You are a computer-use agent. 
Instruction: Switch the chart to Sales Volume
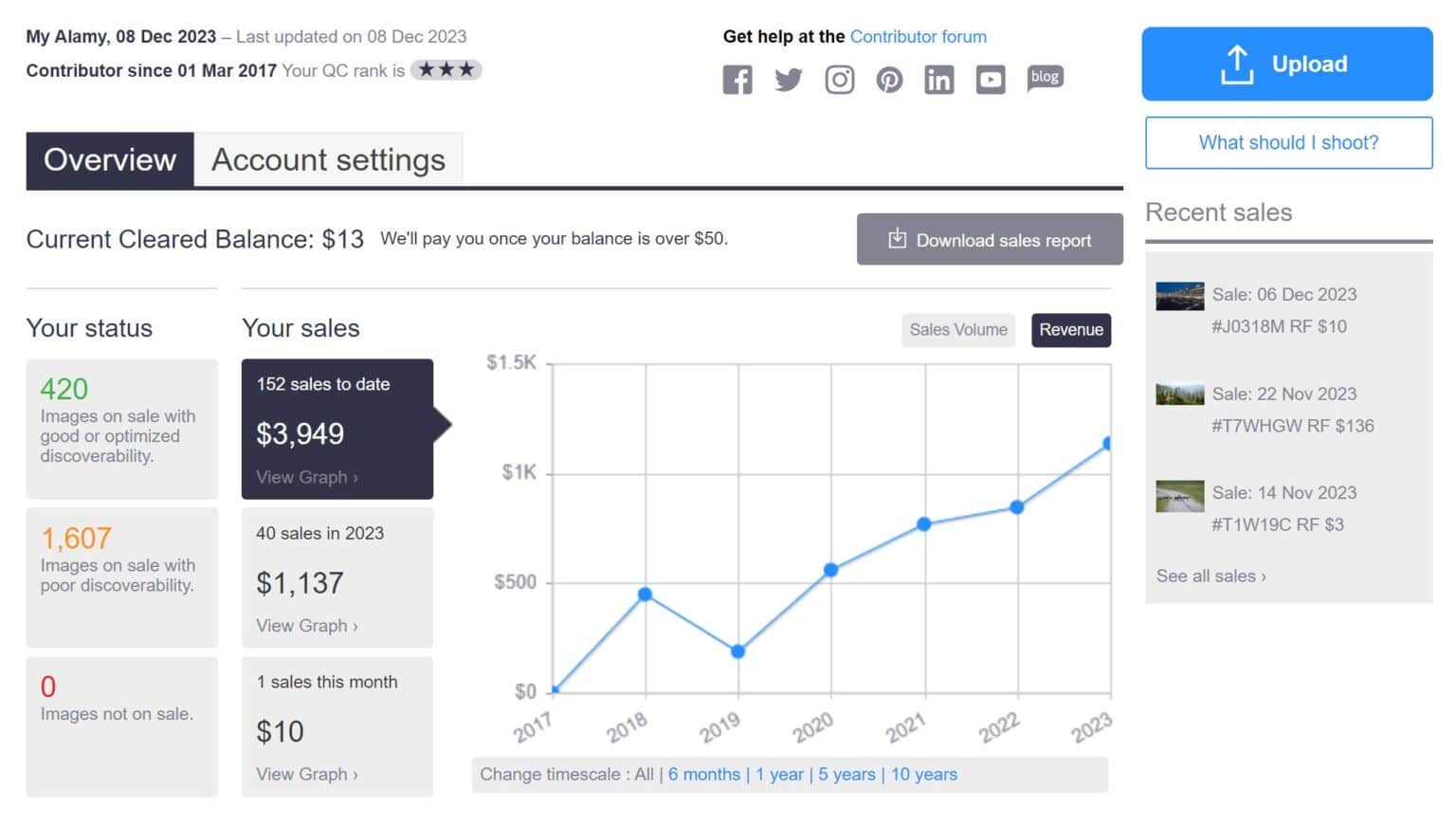(957, 330)
